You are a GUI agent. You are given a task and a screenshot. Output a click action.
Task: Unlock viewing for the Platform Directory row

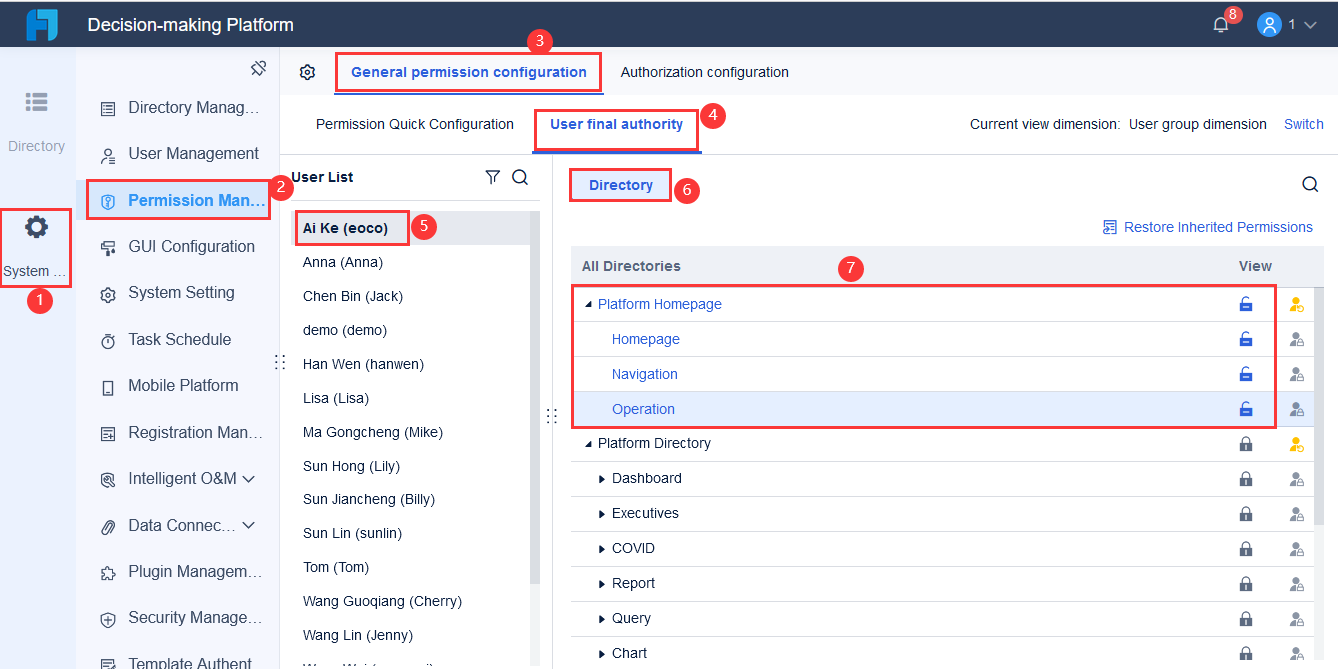(1246, 443)
